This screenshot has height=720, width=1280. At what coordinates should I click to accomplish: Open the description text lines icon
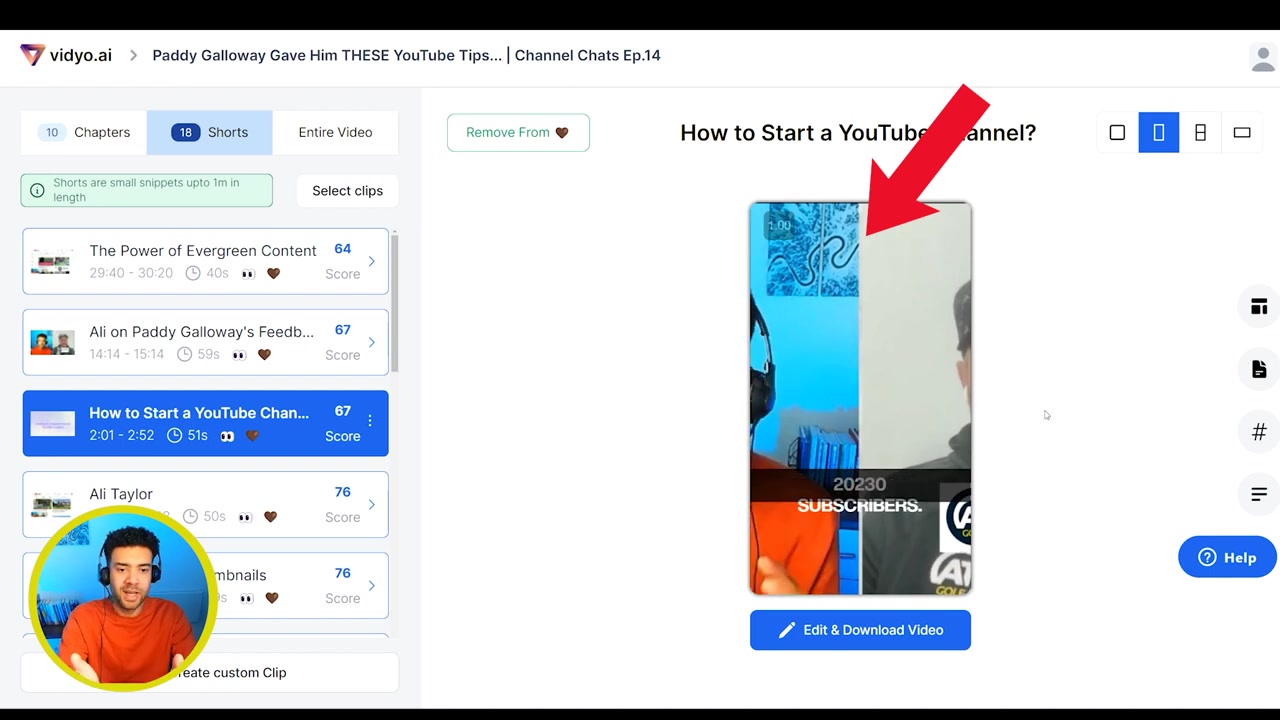click(1259, 494)
